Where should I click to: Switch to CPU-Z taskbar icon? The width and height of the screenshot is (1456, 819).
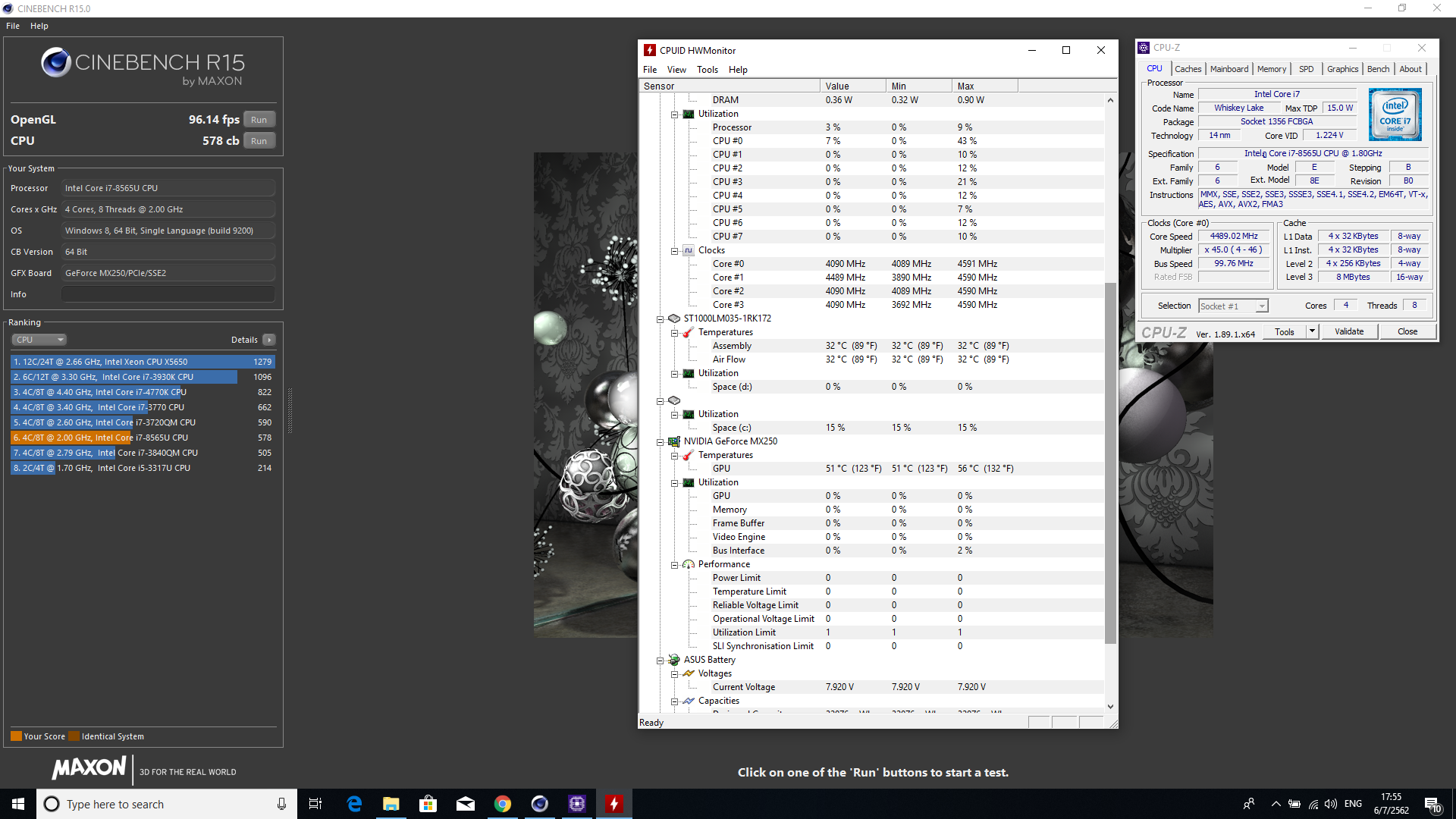(576, 804)
